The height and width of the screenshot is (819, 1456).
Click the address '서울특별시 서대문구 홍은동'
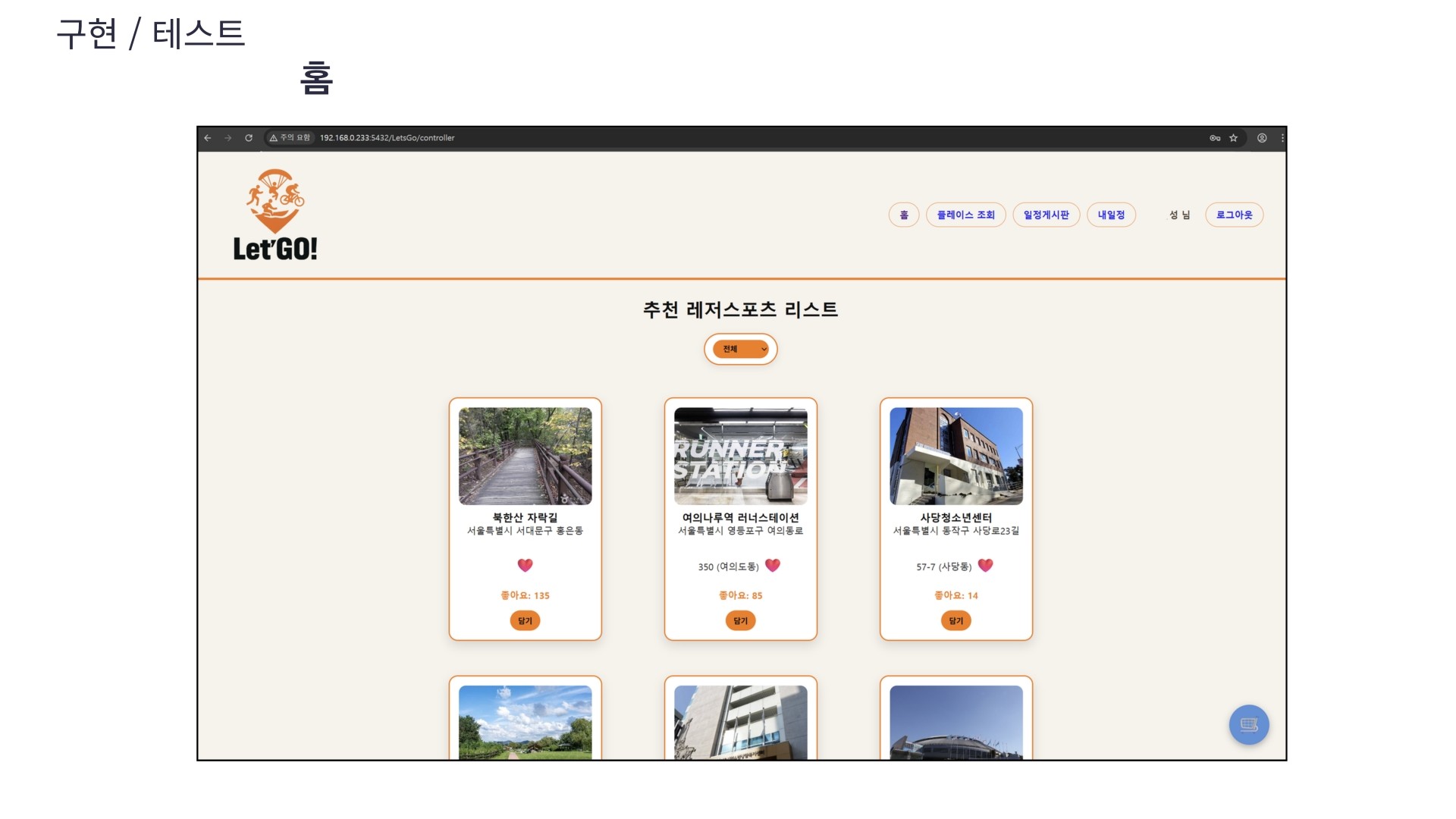(x=526, y=531)
